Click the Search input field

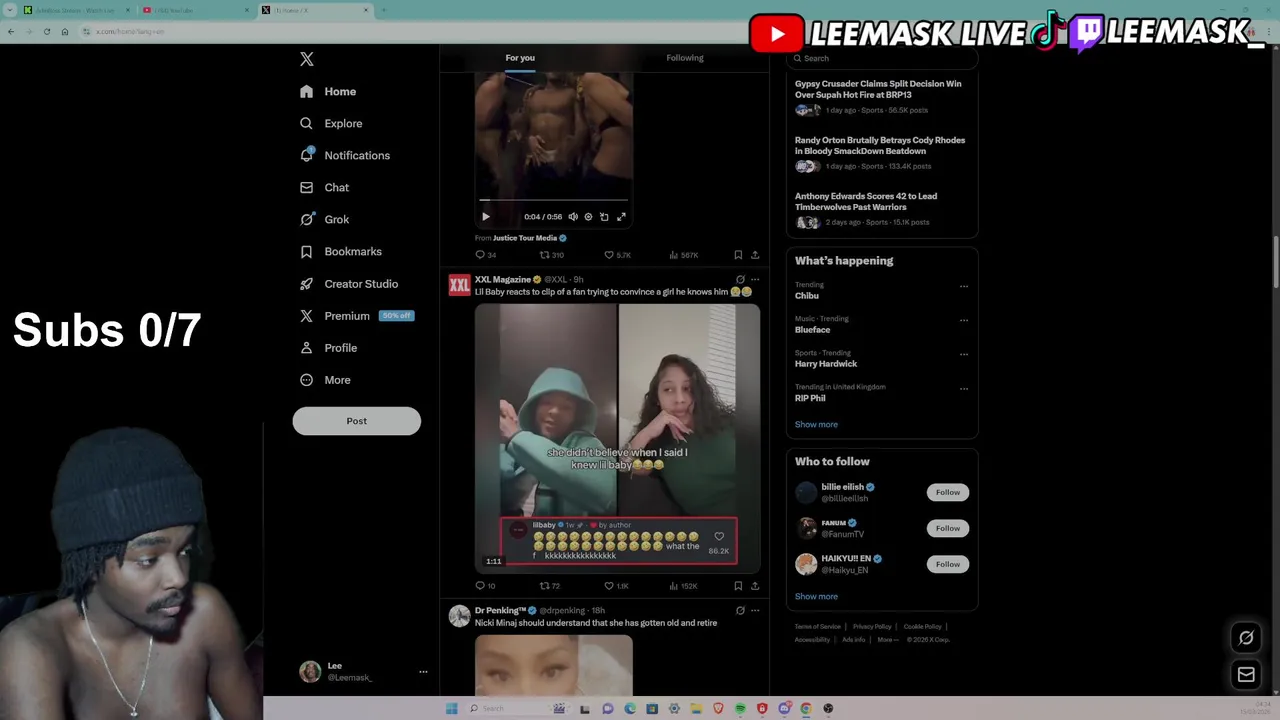click(x=882, y=58)
